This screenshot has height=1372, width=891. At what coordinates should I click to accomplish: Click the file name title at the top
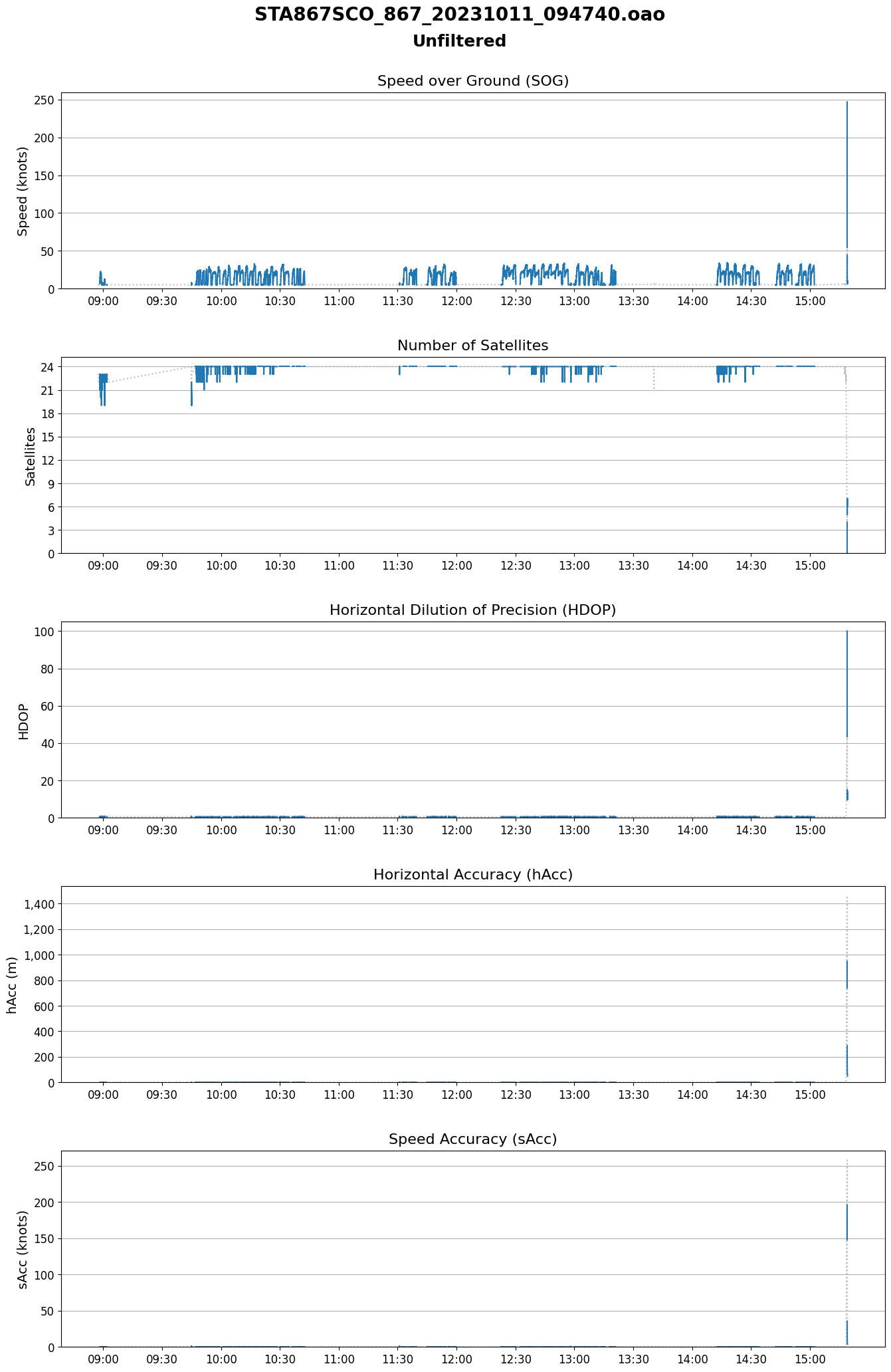point(459,15)
